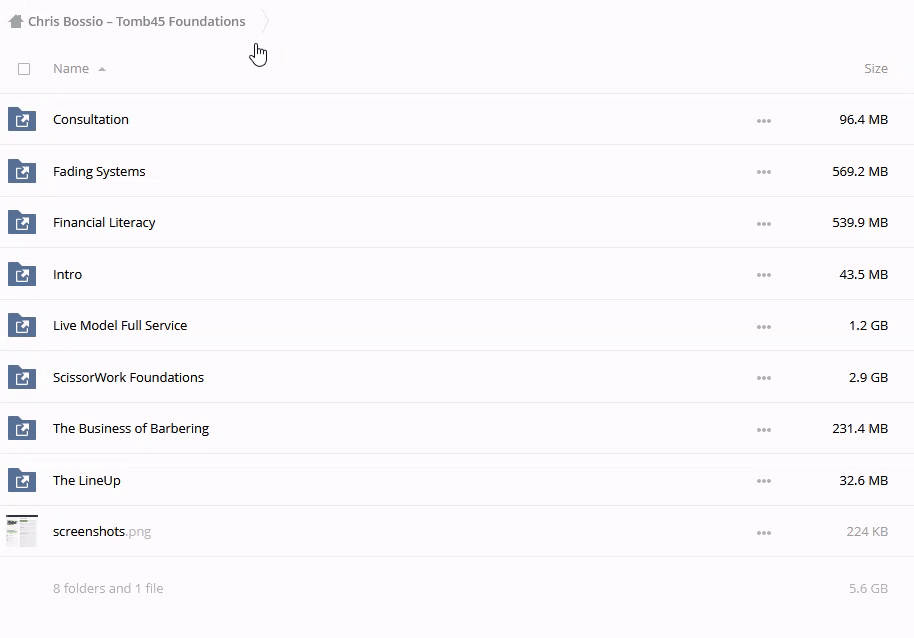The image size is (914, 638).
Task: Open The Business of Barbering folder
Action: (x=131, y=429)
